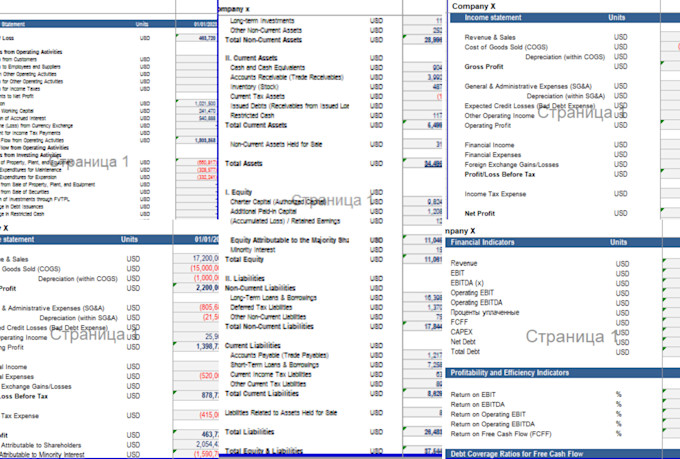Image resolution: width=680 pixels, height=459 pixels.
Task: Select the 'Current Income Tax Liabilities' row
Action: click(x=271, y=374)
